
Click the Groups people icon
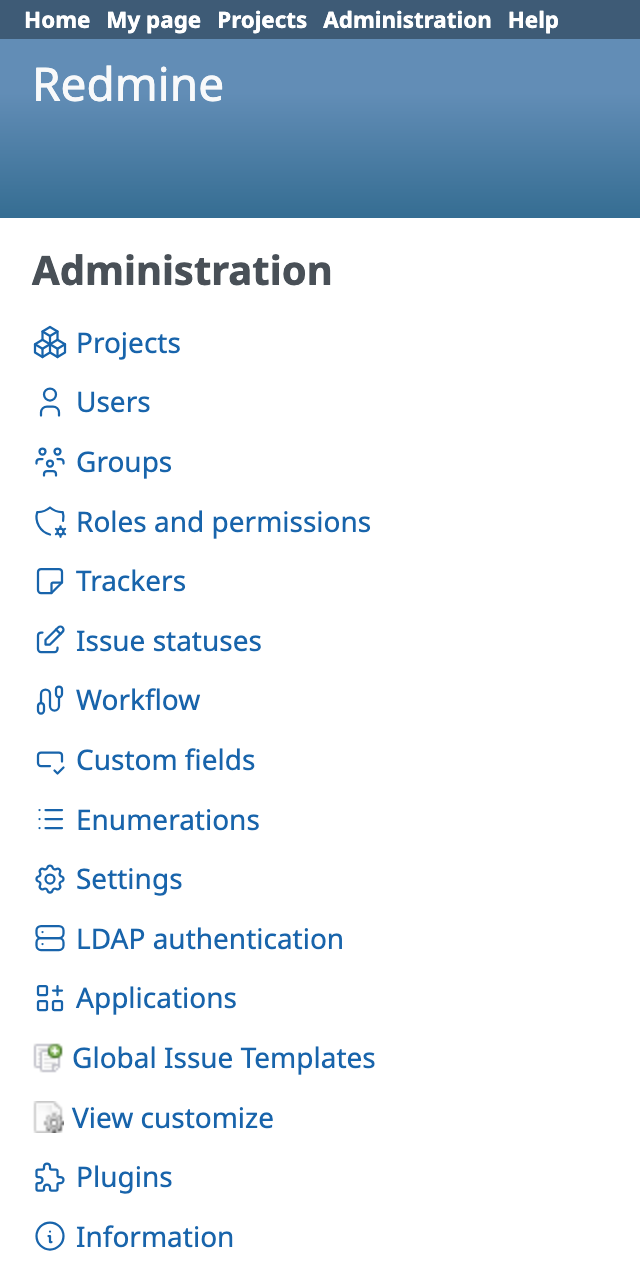tap(49, 463)
